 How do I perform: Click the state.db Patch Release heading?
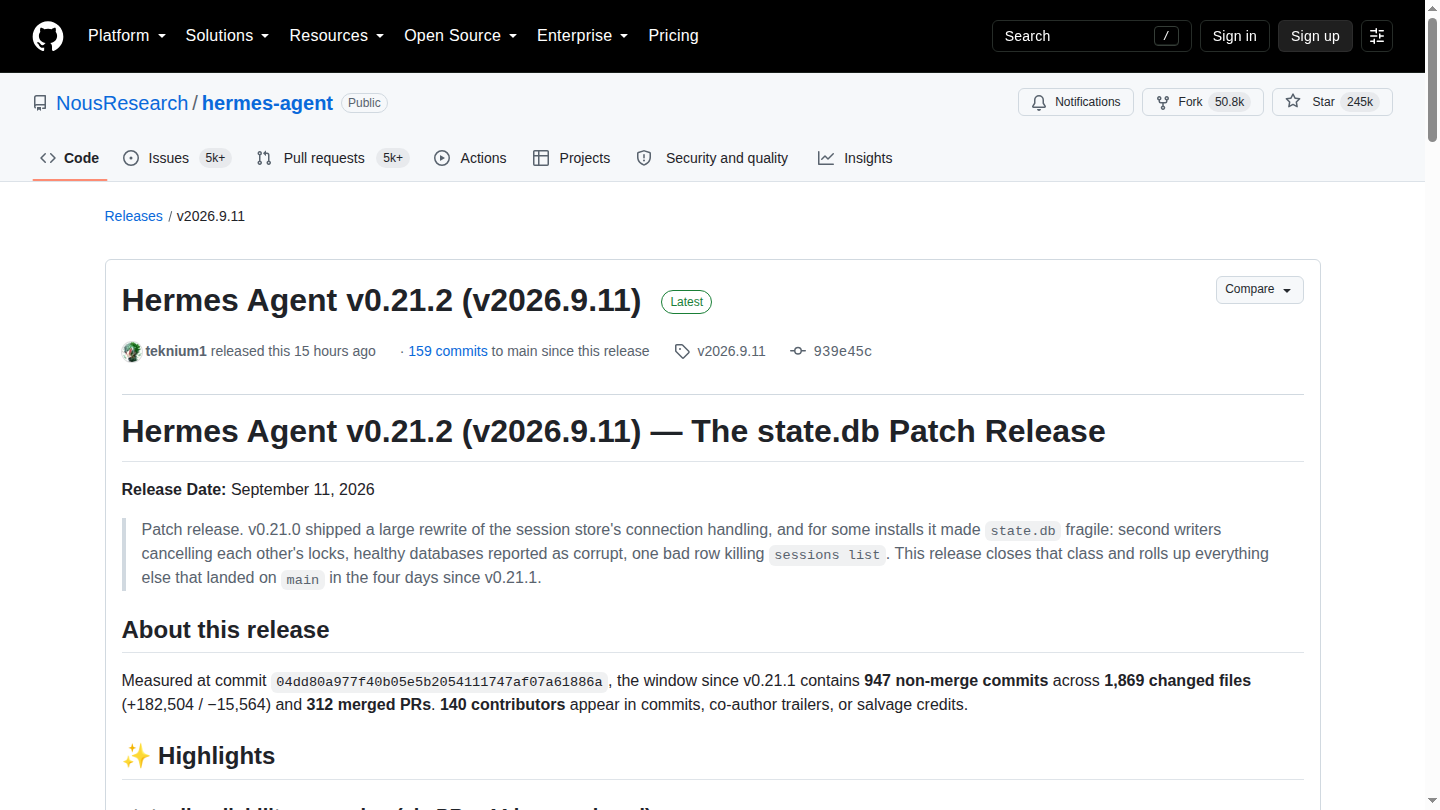pyautogui.click(x=613, y=431)
